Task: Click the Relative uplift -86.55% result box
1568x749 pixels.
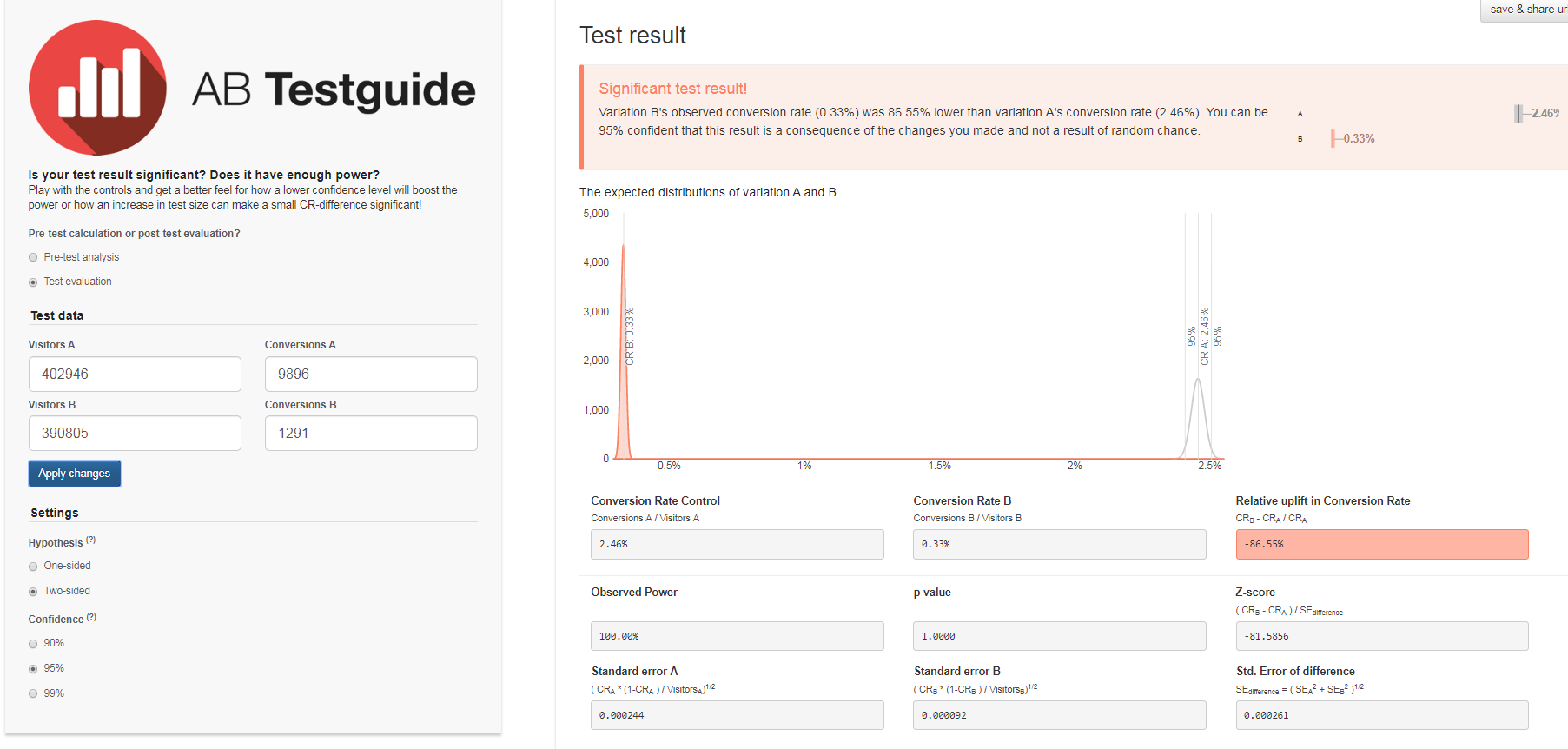Action: [x=1381, y=545]
